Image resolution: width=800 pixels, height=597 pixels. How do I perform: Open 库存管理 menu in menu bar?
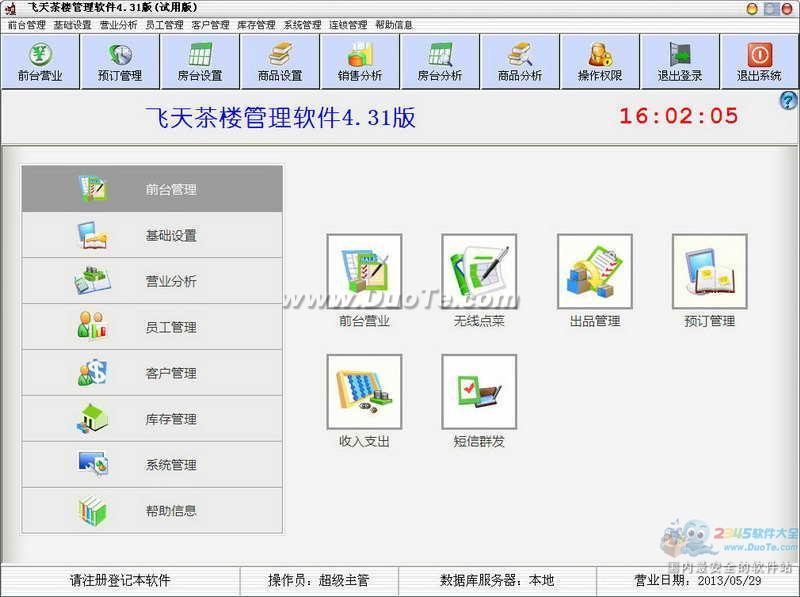(x=256, y=24)
